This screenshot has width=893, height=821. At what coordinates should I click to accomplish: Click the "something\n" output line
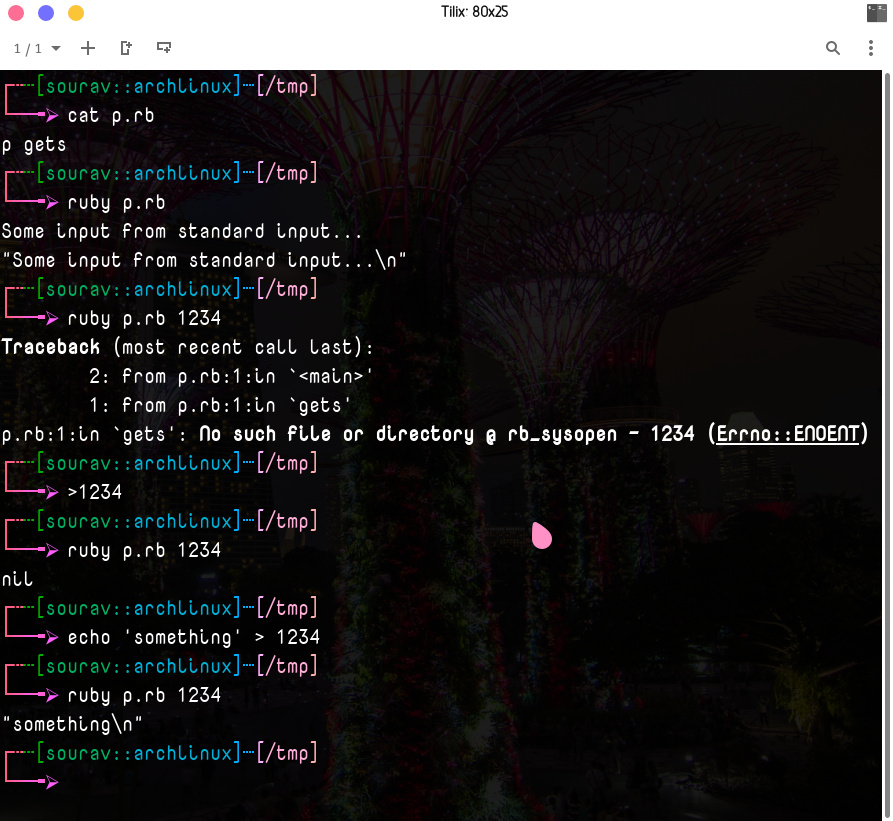click(73, 723)
